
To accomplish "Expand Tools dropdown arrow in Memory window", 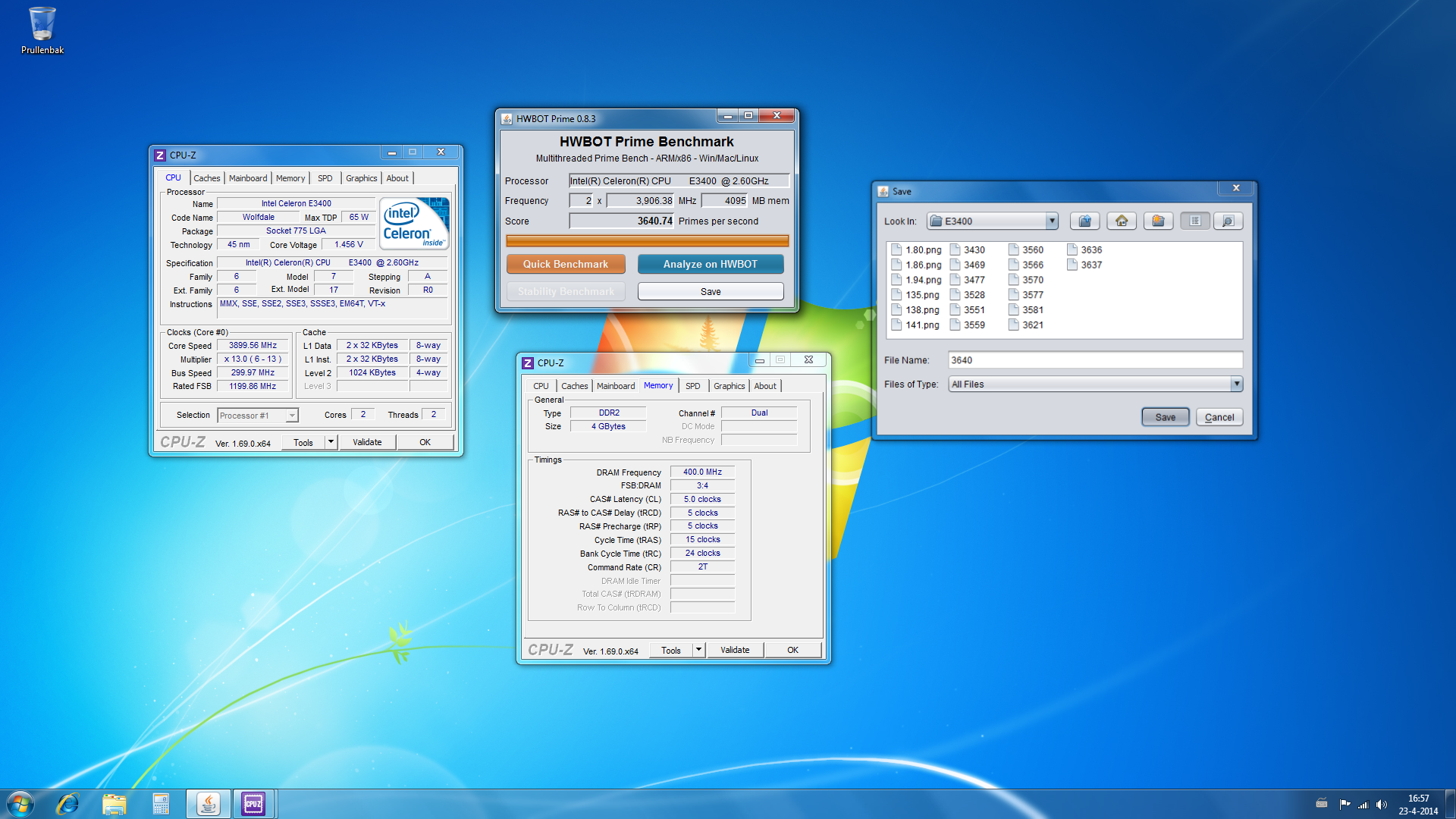I will pyautogui.click(x=698, y=650).
